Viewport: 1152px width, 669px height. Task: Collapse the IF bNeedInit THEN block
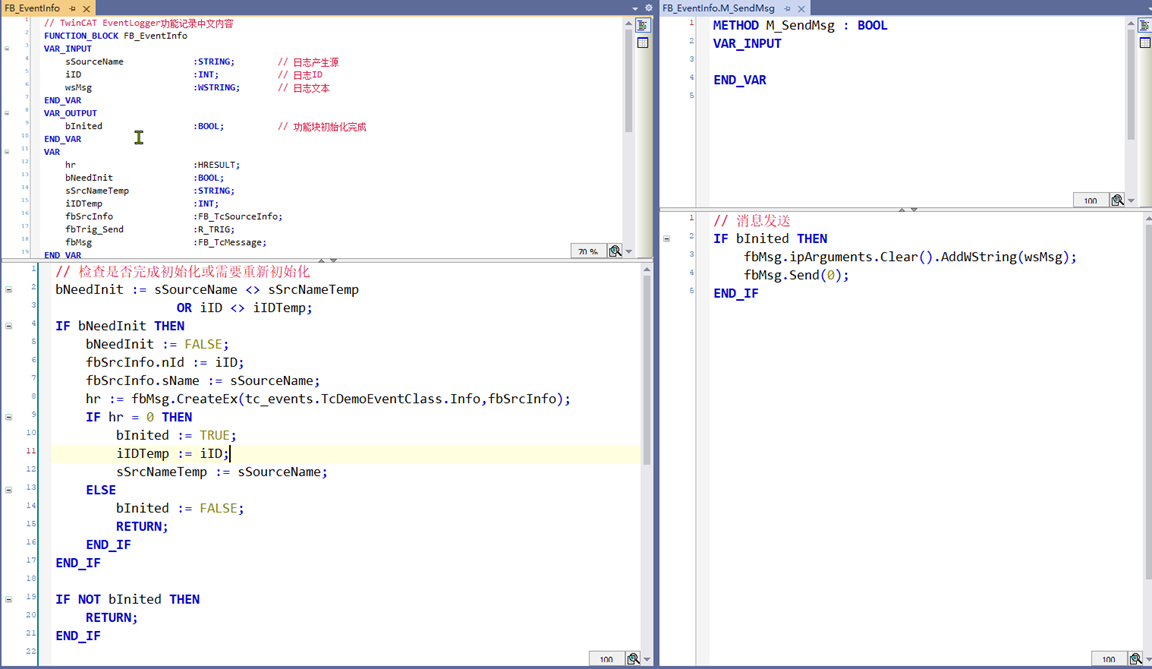(8, 326)
